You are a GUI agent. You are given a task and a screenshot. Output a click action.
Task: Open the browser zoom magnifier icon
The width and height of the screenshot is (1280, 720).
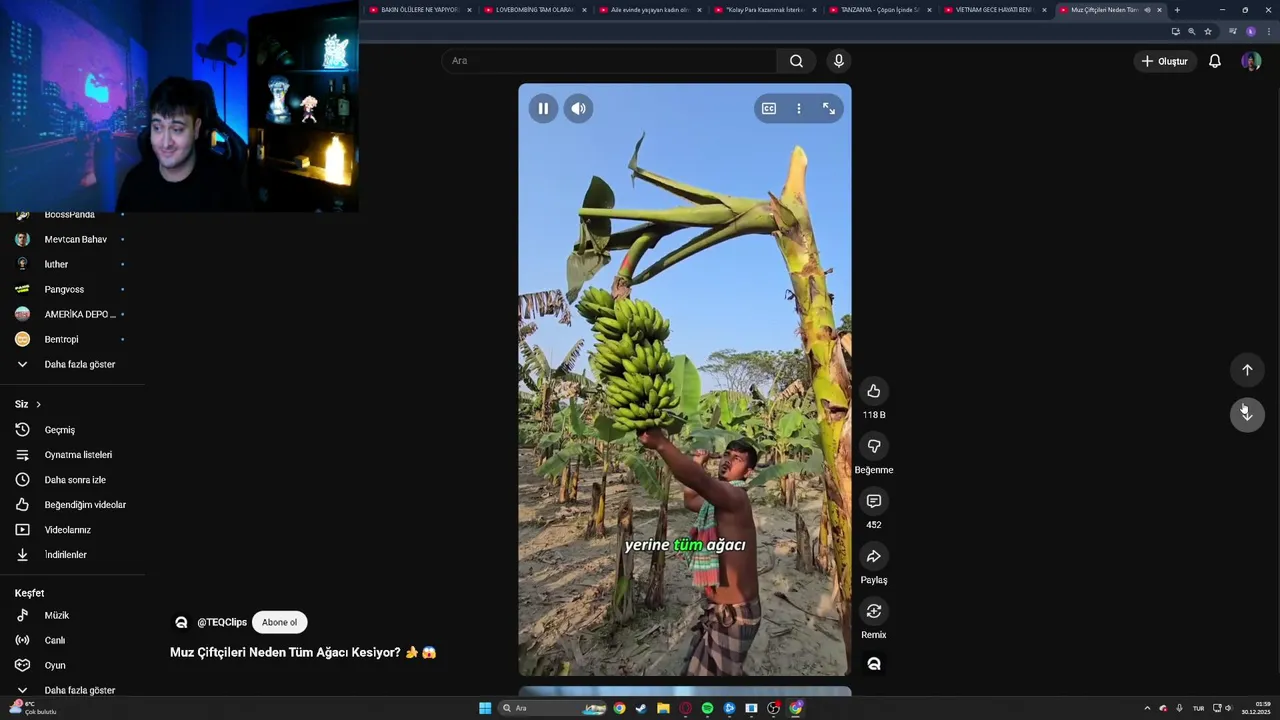(x=1192, y=32)
